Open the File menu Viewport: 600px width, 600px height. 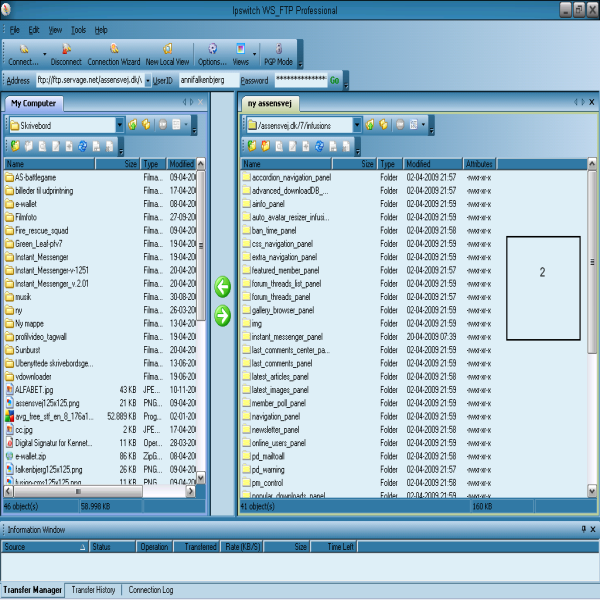15,30
